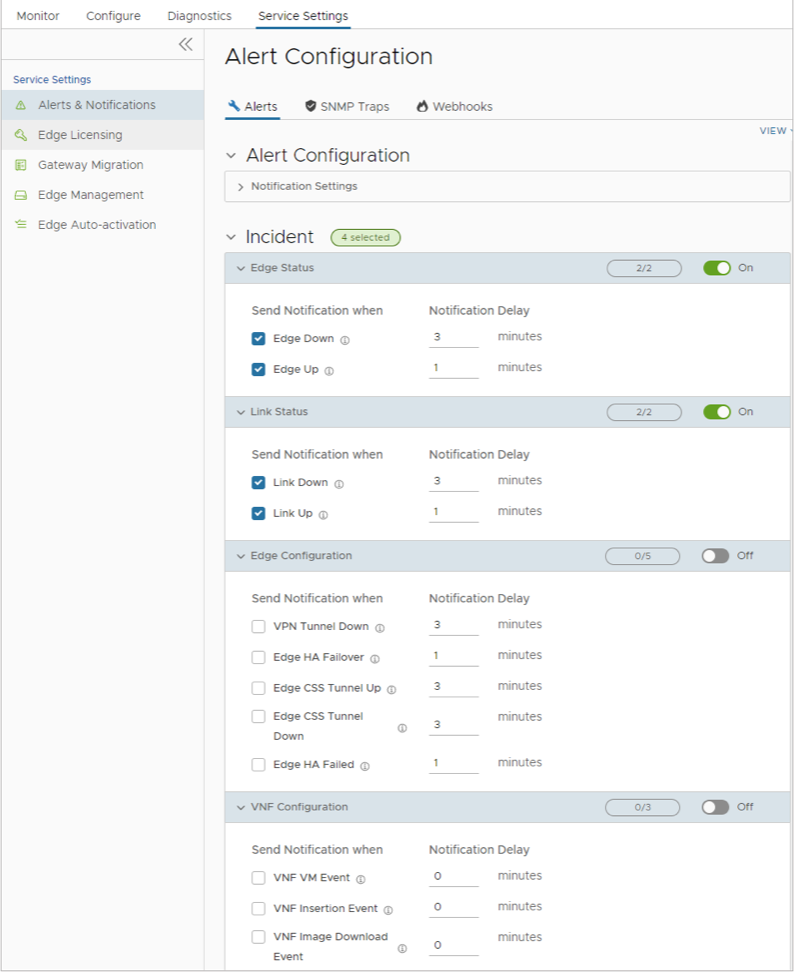Click the Edge Management sidebar icon

pos(21,195)
